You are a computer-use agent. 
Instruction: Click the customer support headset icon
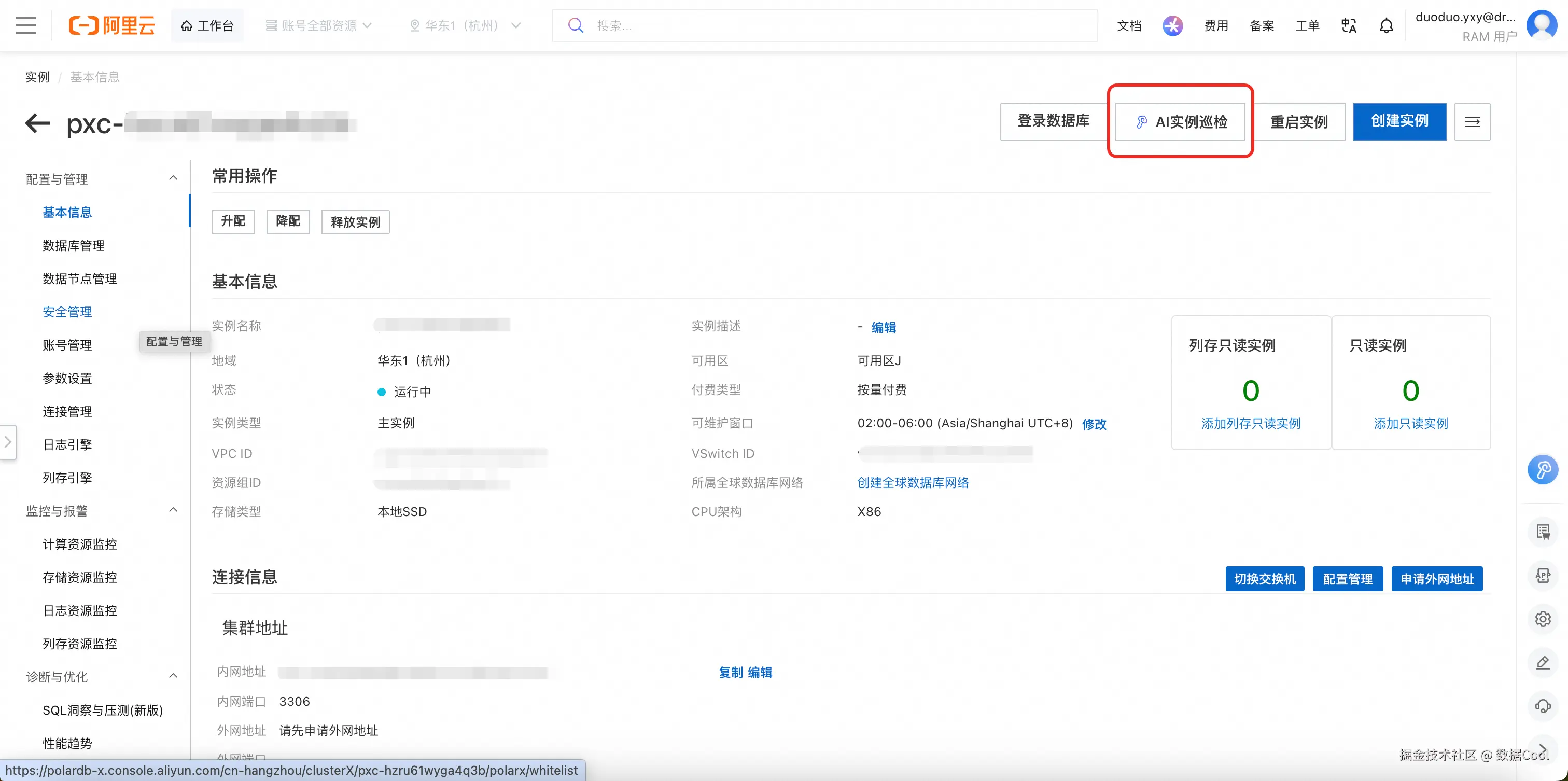[x=1543, y=705]
